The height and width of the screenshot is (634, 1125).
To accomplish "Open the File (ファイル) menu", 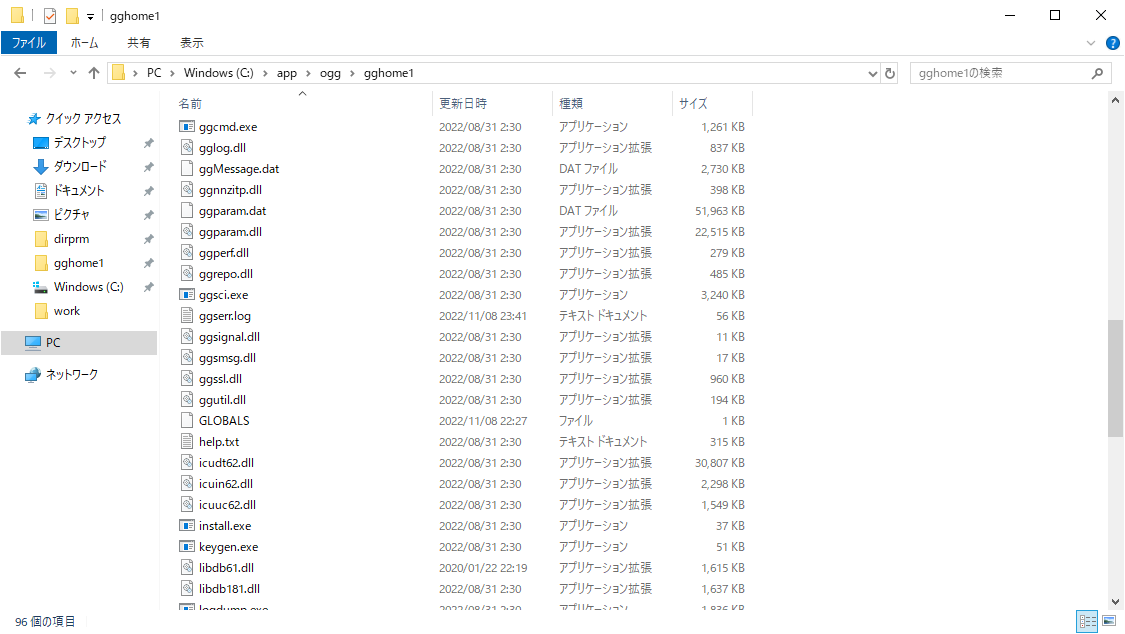I will pyautogui.click(x=29, y=43).
